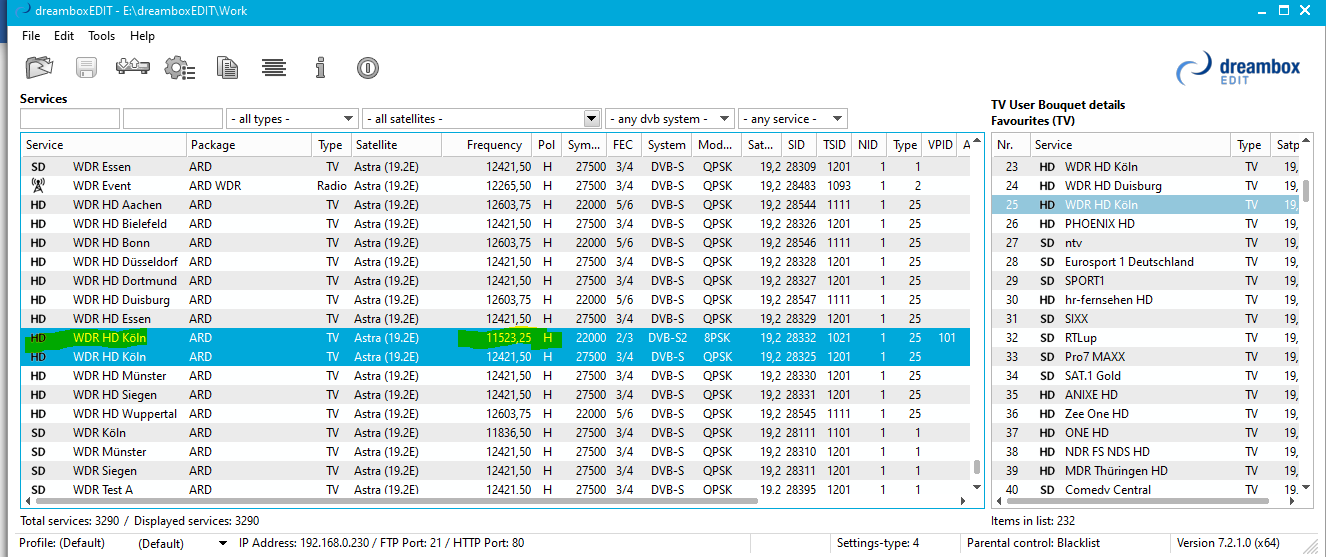Click the second services search input field
Image resolution: width=1326 pixels, height=557 pixels.
173,119
